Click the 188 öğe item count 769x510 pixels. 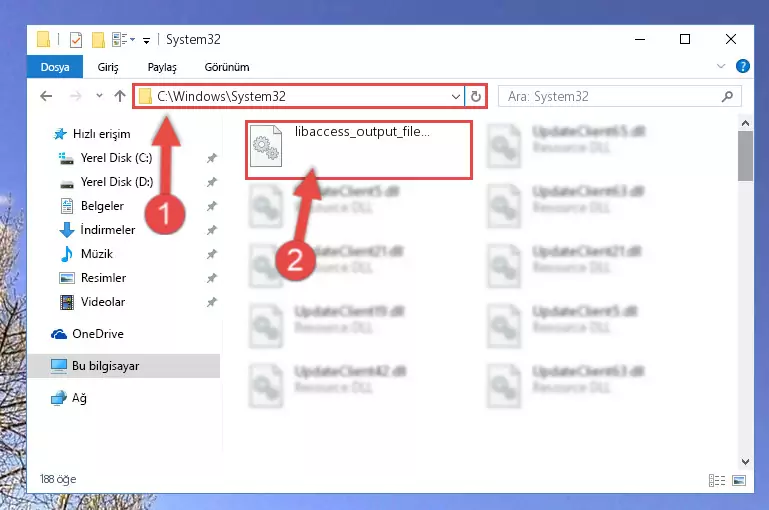pyautogui.click(x=58, y=479)
